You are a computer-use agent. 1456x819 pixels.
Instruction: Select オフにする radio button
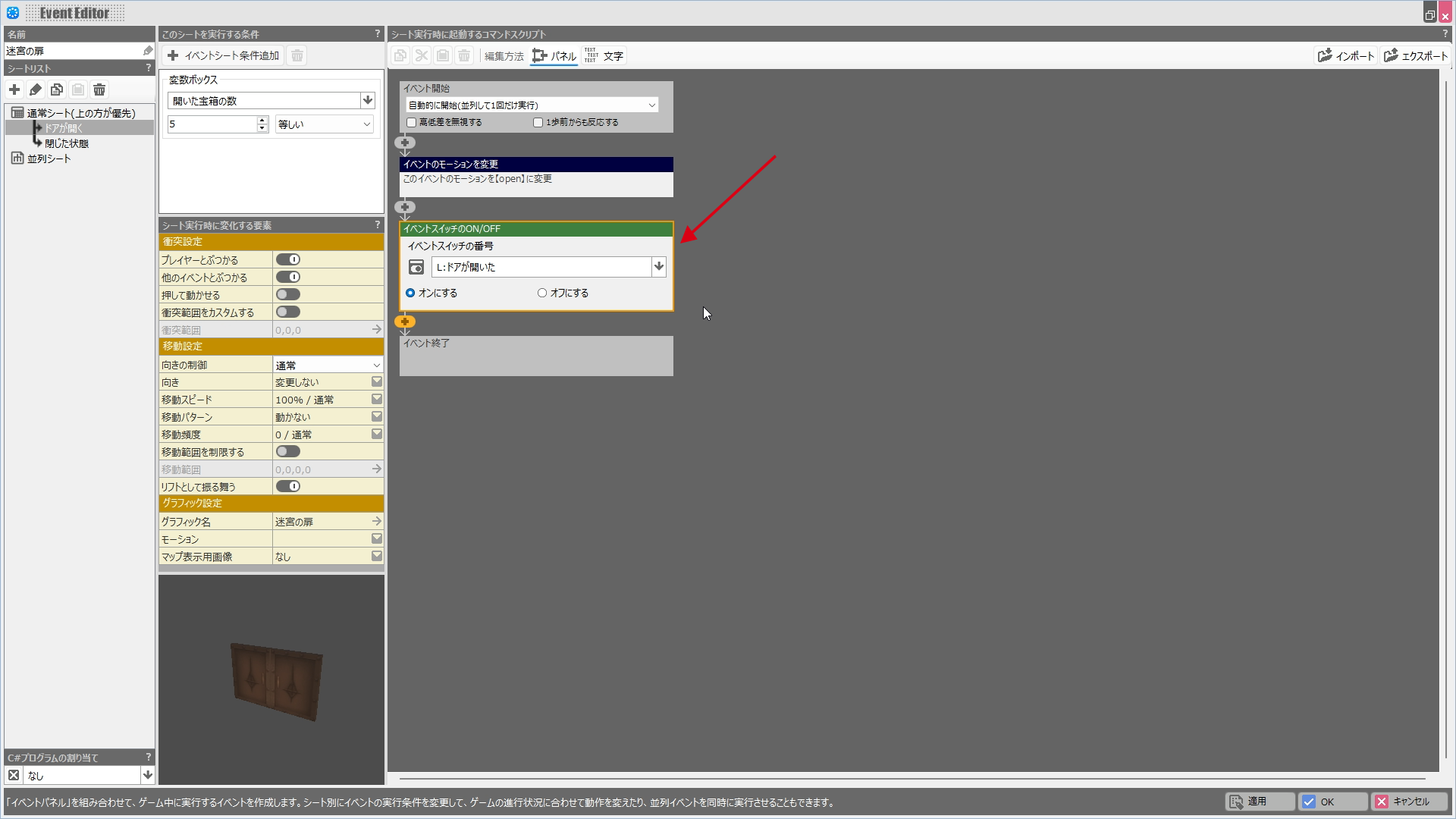(x=542, y=293)
